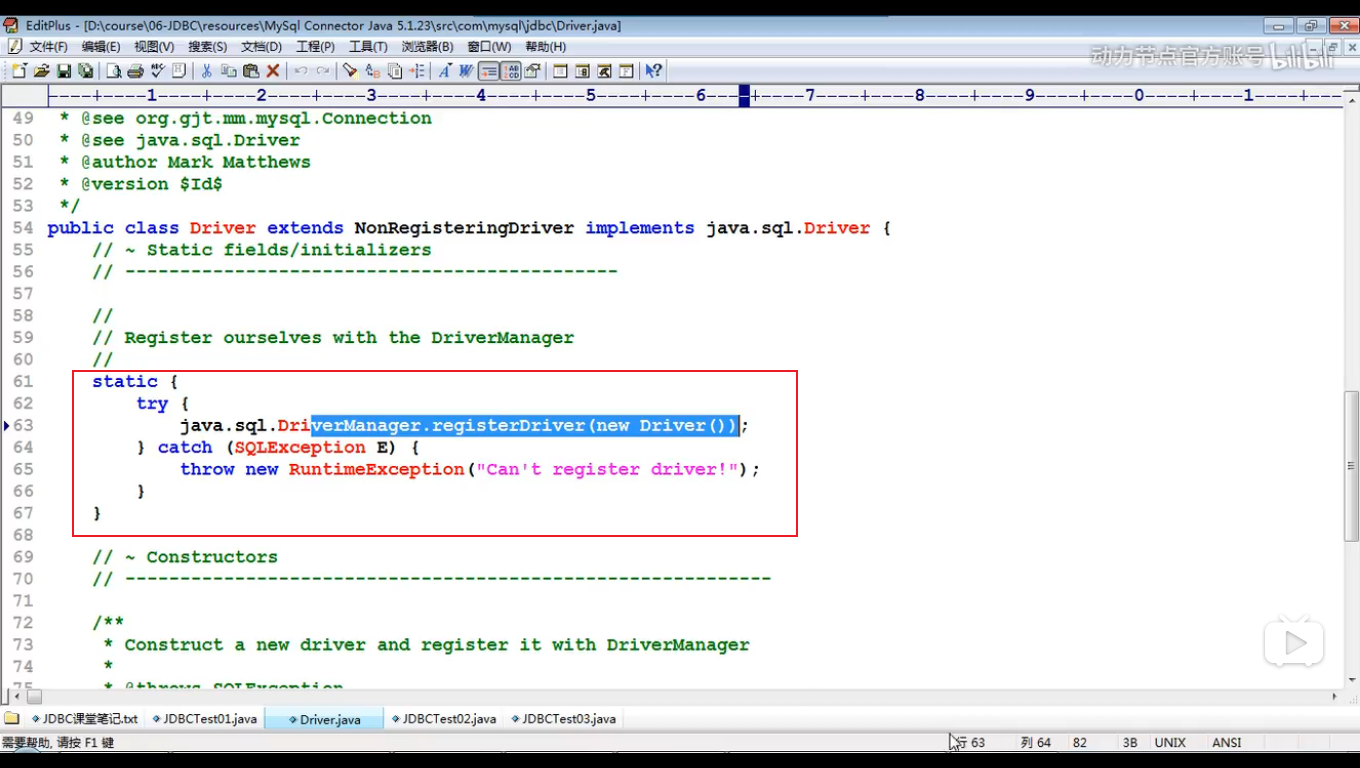1360x768 pixels.
Task: Click the vertical scrollbar thumb
Action: tap(1351, 466)
